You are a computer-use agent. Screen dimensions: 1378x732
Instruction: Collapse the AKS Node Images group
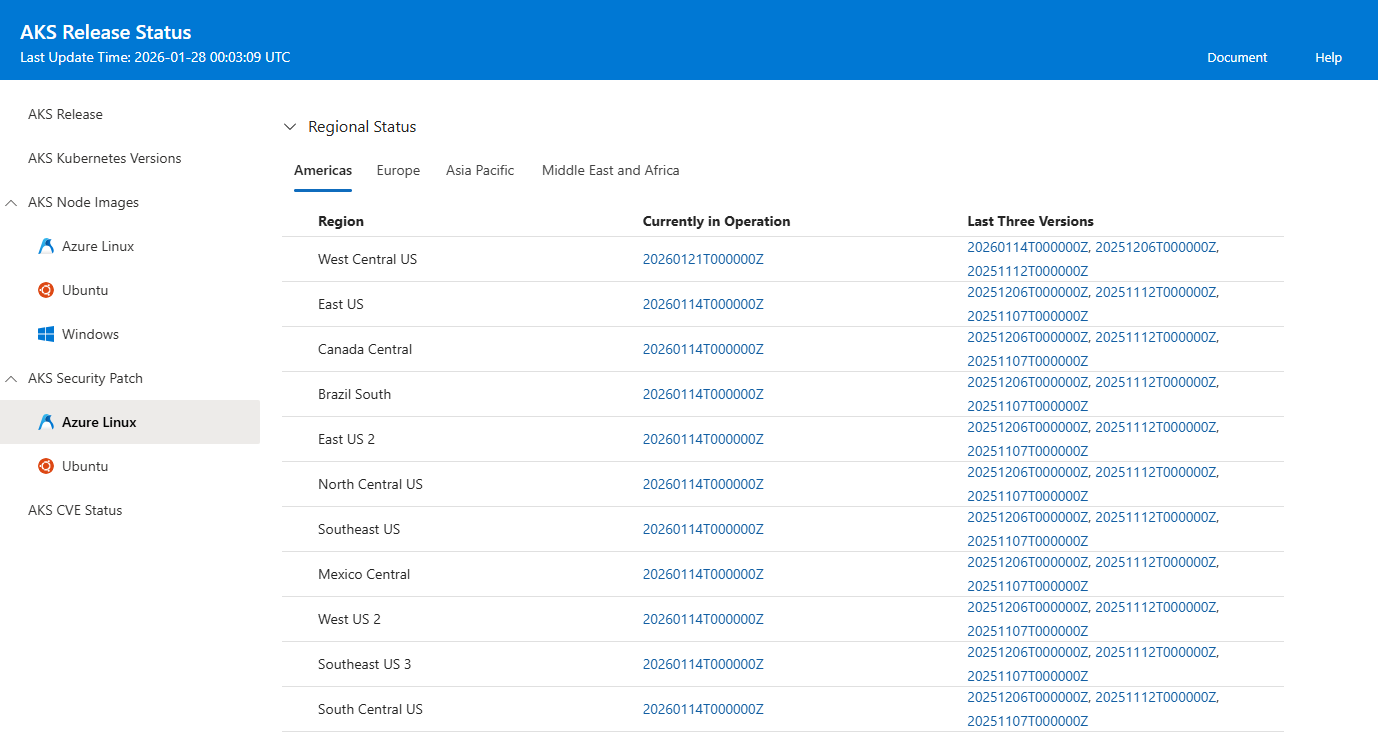coord(12,201)
